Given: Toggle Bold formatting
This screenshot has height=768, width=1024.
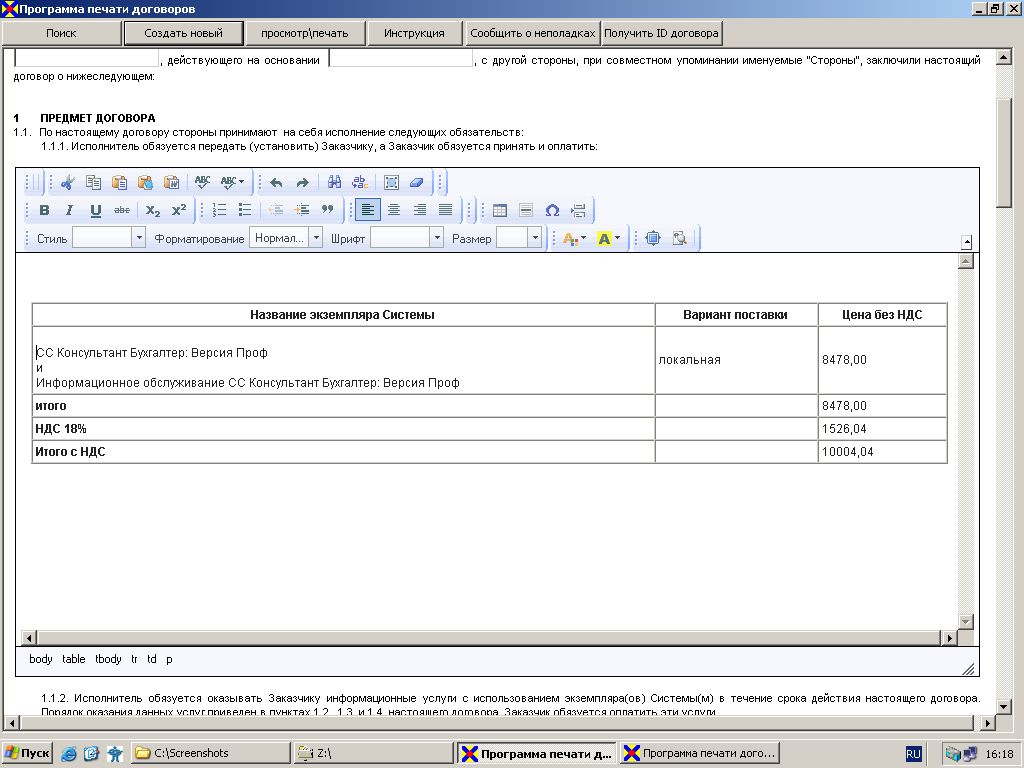Looking at the screenshot, I should [44, 210].
